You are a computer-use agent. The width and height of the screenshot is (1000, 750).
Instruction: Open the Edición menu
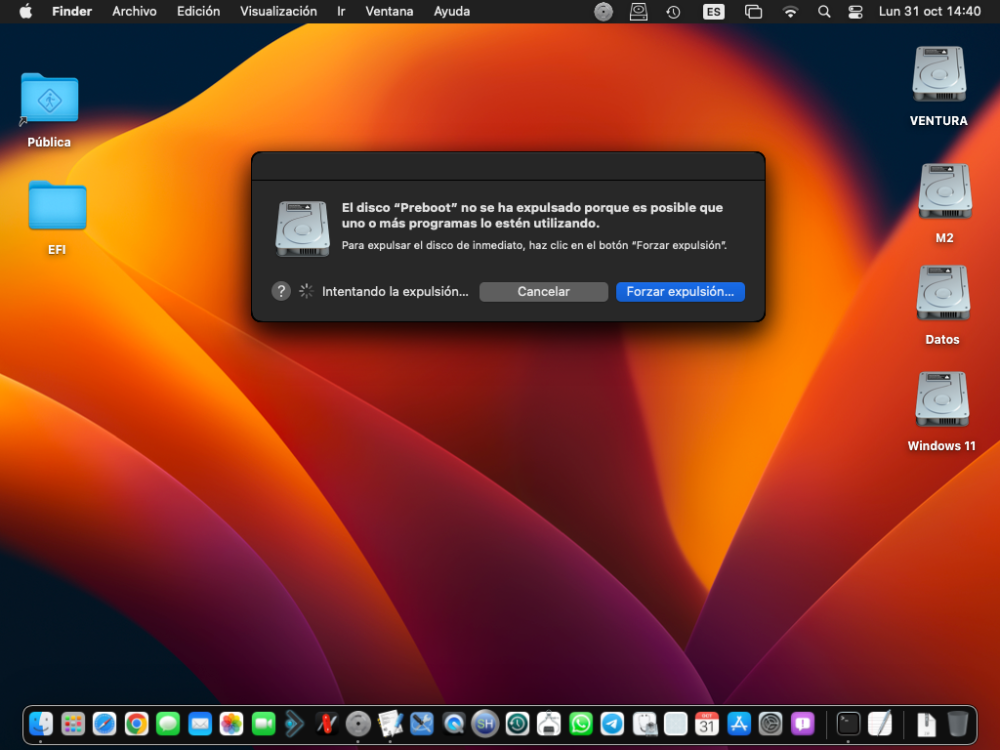(x=198, y=11)
